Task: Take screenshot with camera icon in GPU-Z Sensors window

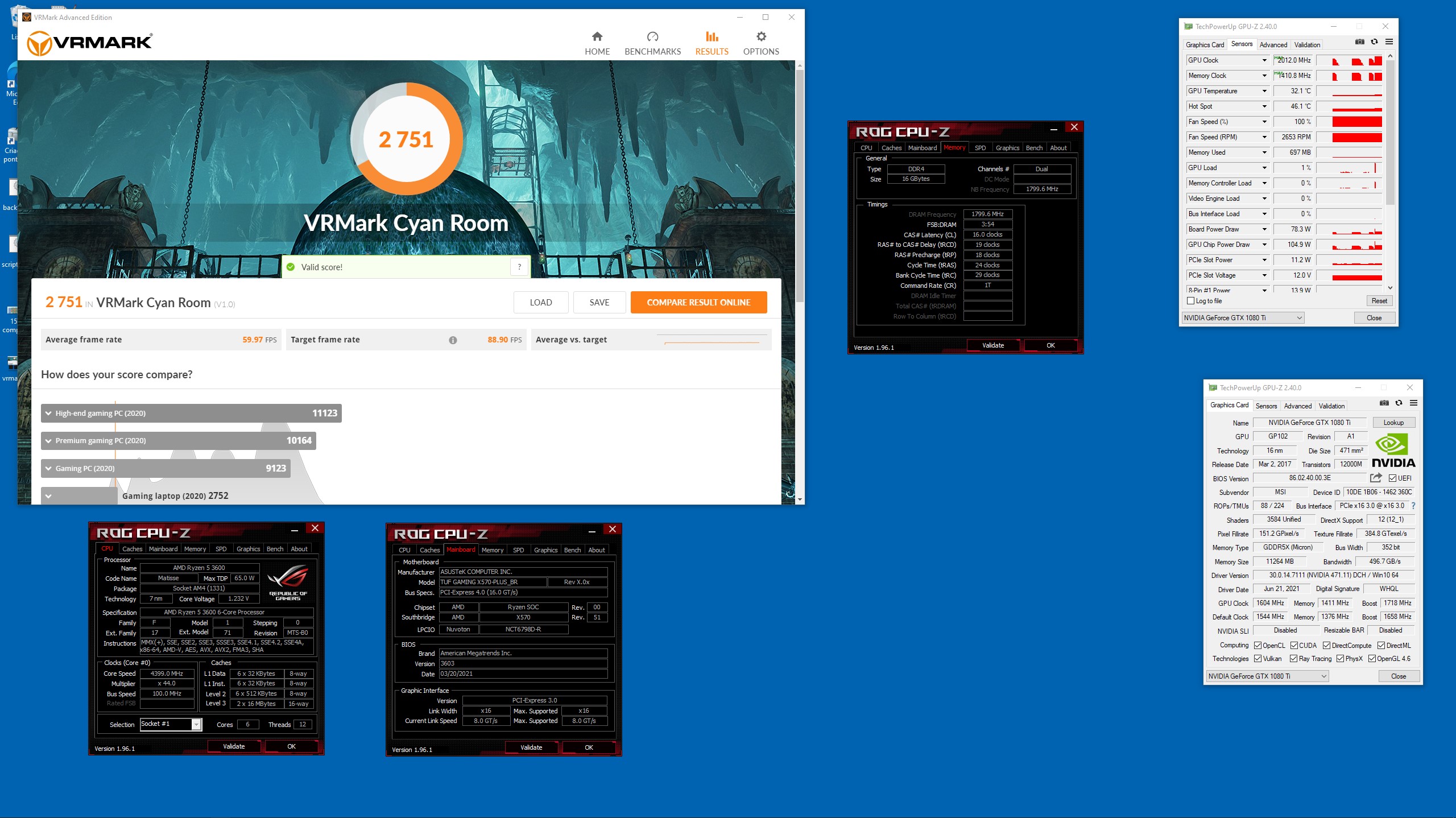Action: pyautogui.click(x=1359, y=42)
